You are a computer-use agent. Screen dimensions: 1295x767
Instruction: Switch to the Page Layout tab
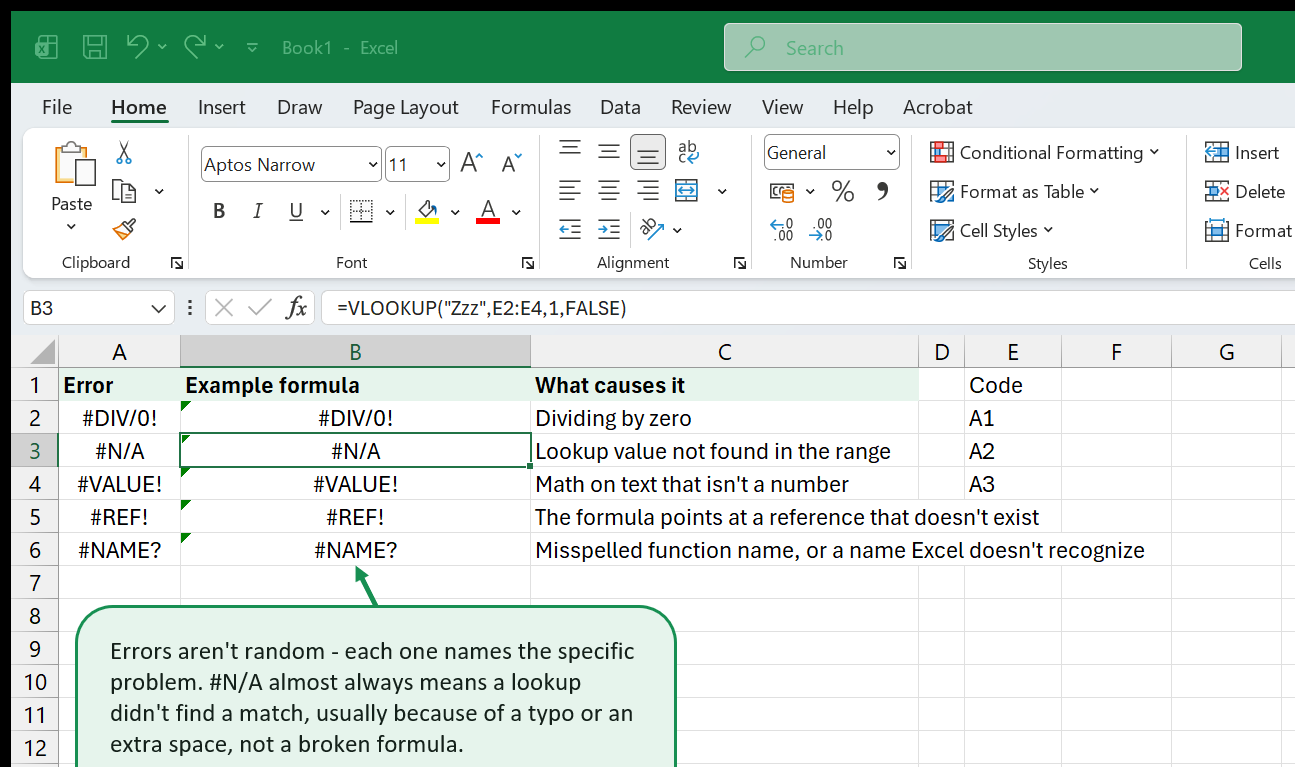click(406, 107)
